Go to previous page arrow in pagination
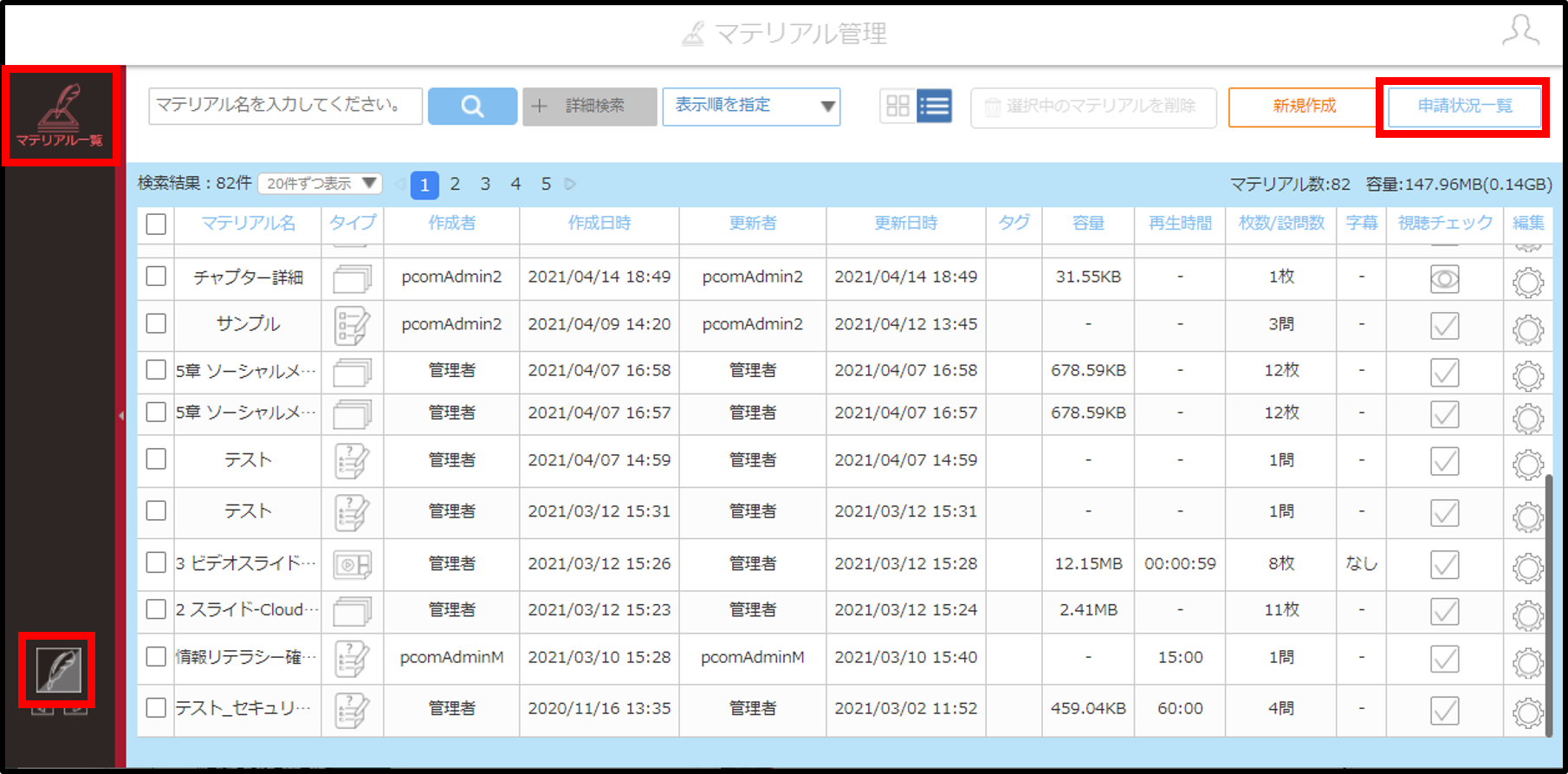This screenshot has height=774, width=1568. coord(399,184)
